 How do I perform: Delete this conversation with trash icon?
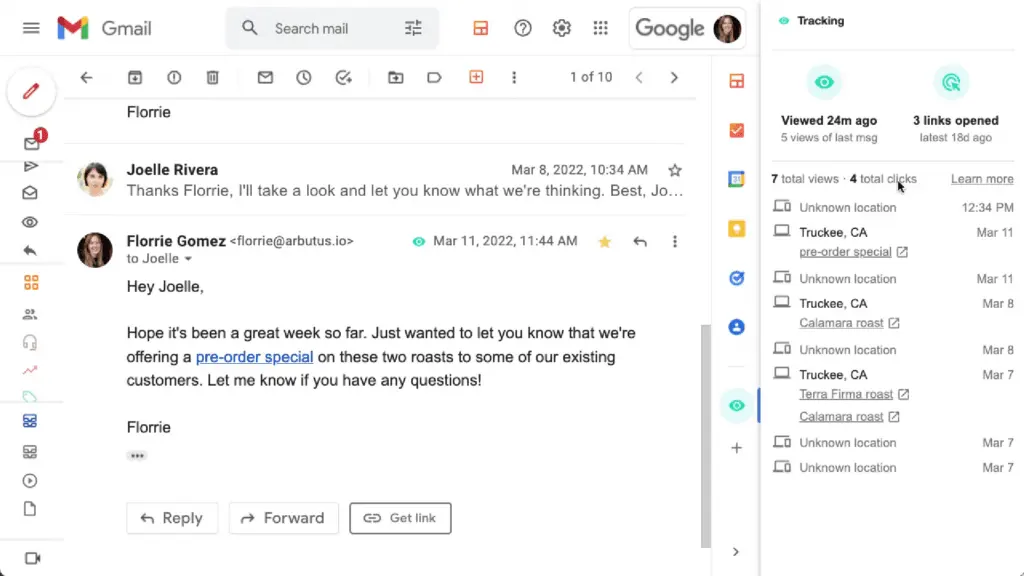[x=212, y=78]
